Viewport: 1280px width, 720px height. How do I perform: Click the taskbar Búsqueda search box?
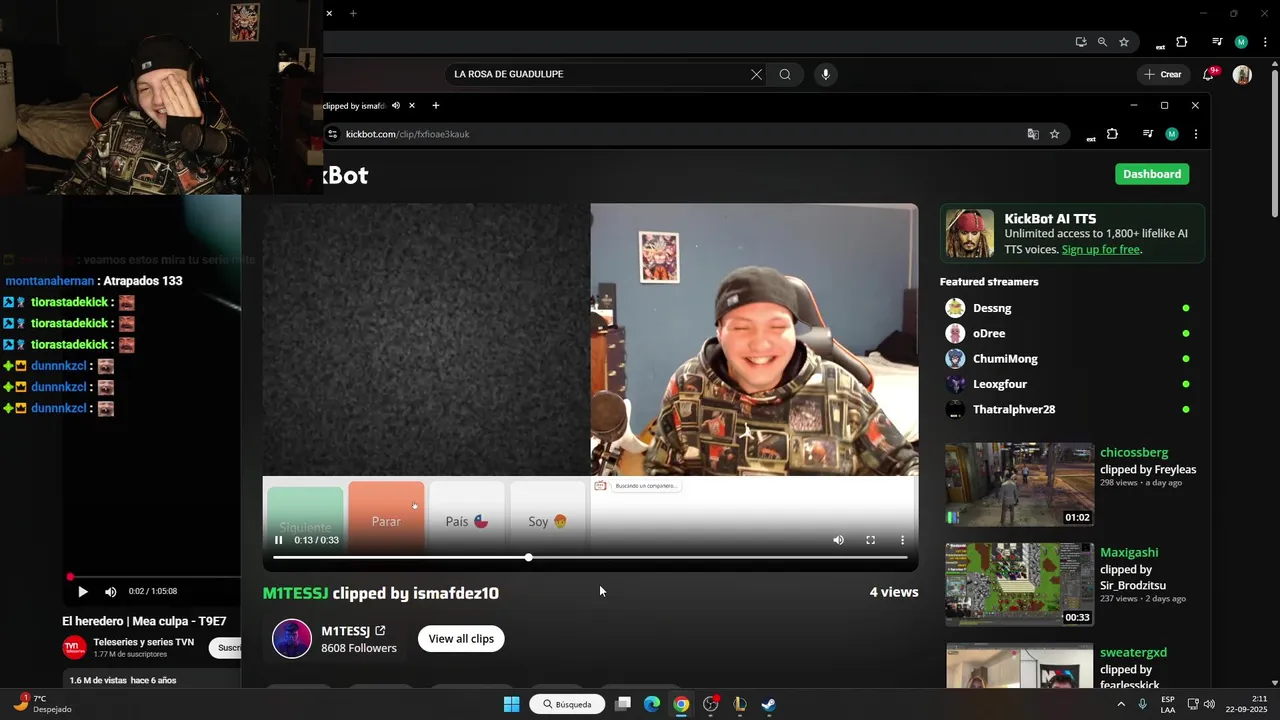pos(568,704)
